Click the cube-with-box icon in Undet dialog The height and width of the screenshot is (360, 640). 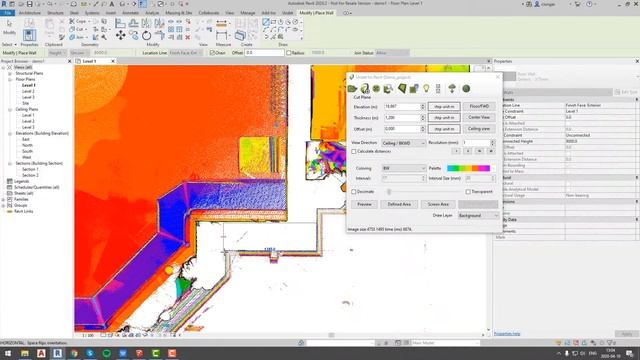tap(414, 88)
